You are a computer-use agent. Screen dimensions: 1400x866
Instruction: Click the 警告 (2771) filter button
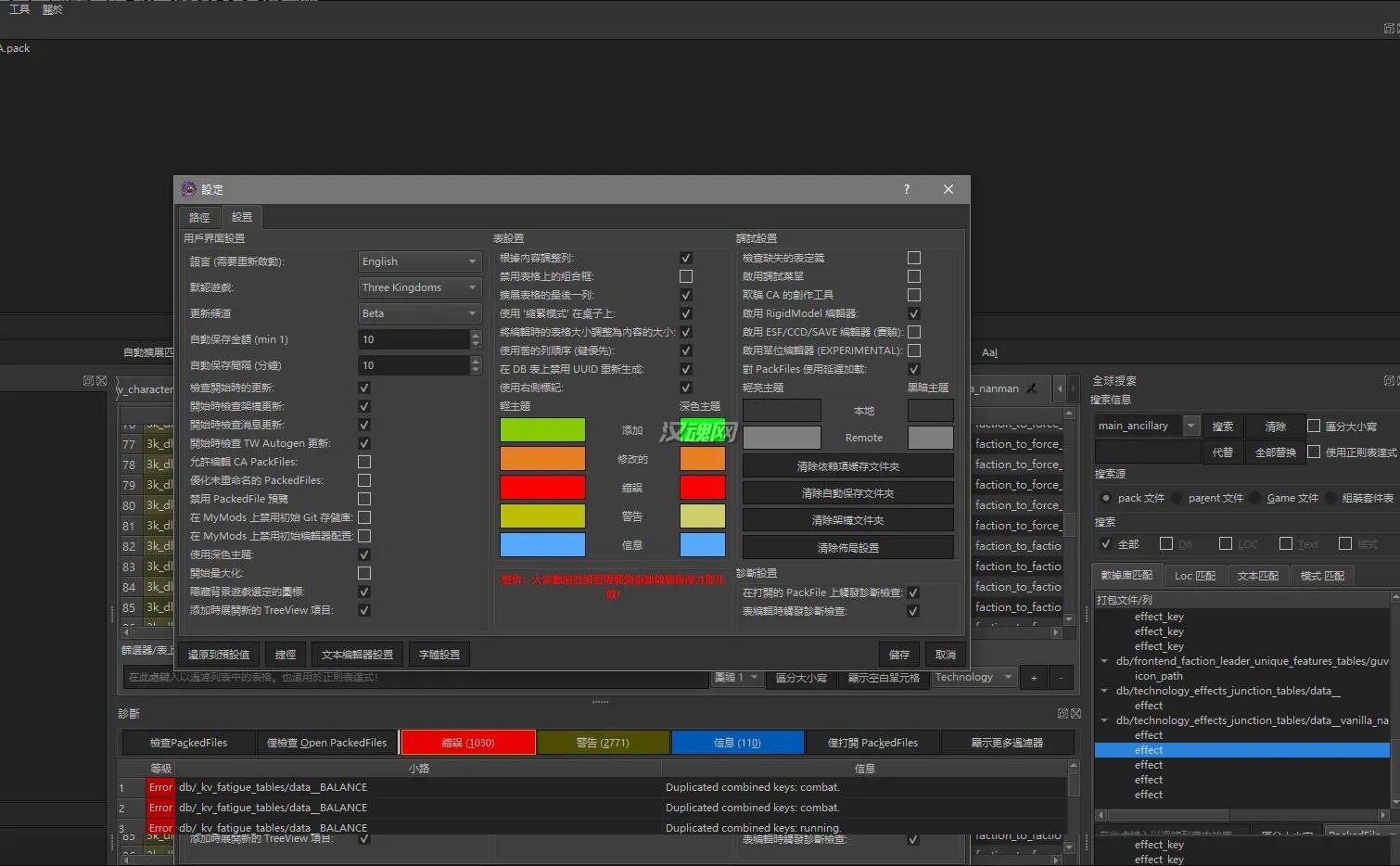603,743
